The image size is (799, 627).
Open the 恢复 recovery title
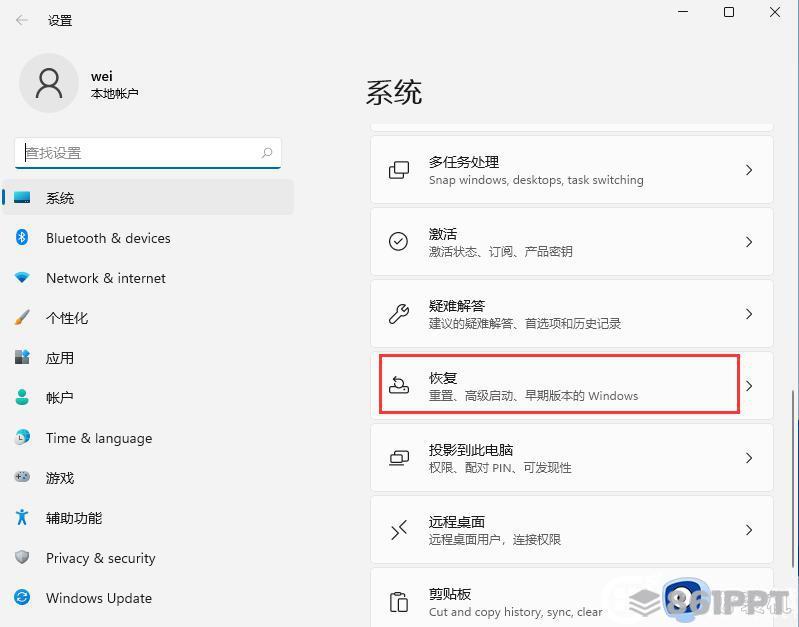(443, 378)
